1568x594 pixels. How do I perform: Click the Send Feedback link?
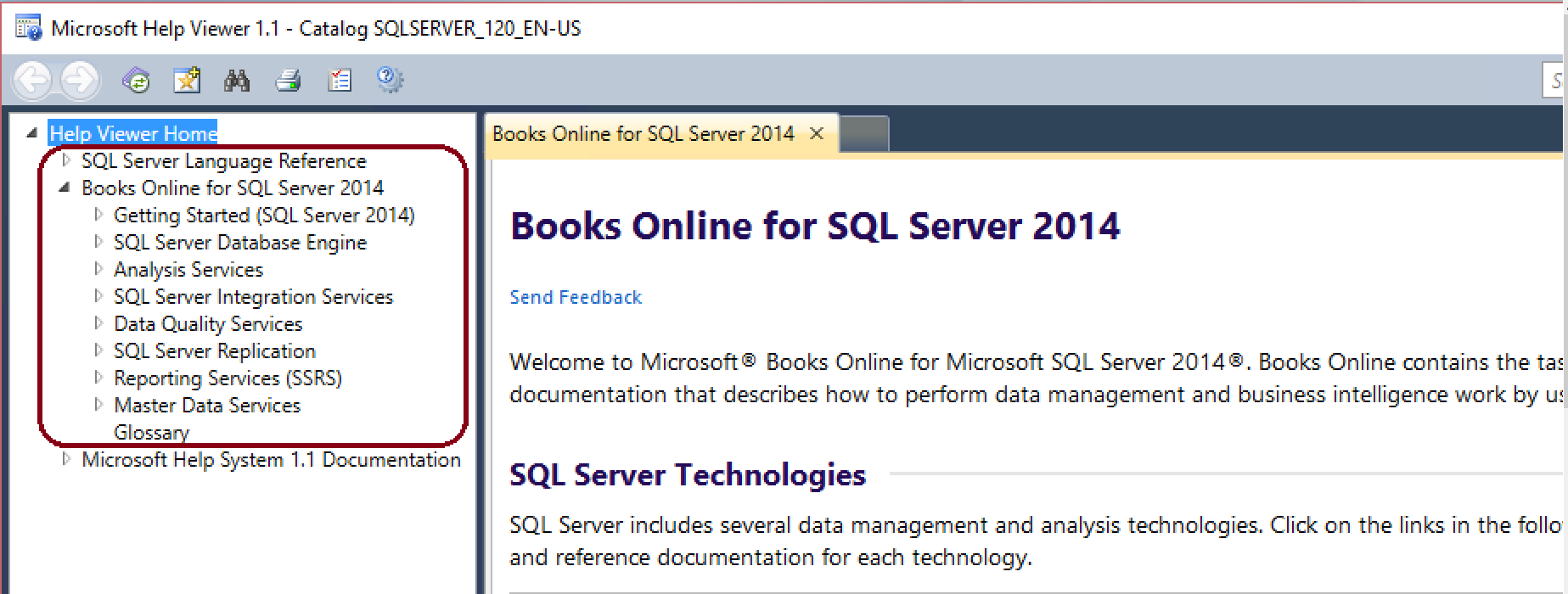[x=576, y=297]
